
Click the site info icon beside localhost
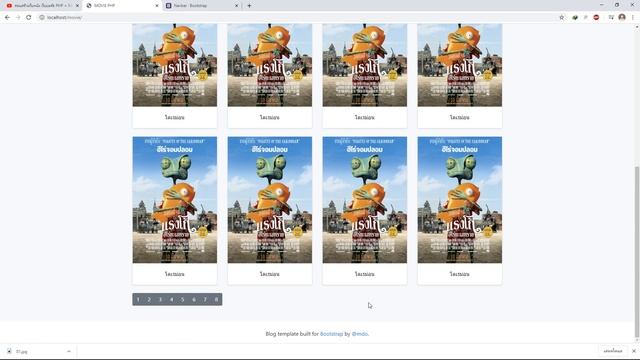(x=42, y=18)
